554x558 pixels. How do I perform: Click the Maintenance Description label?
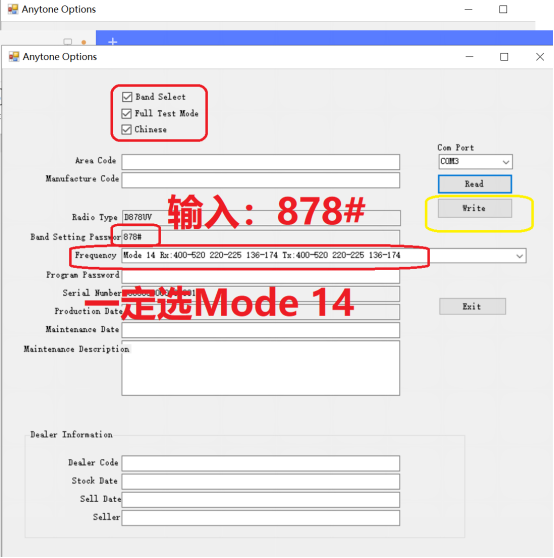[x=76, y=349]
